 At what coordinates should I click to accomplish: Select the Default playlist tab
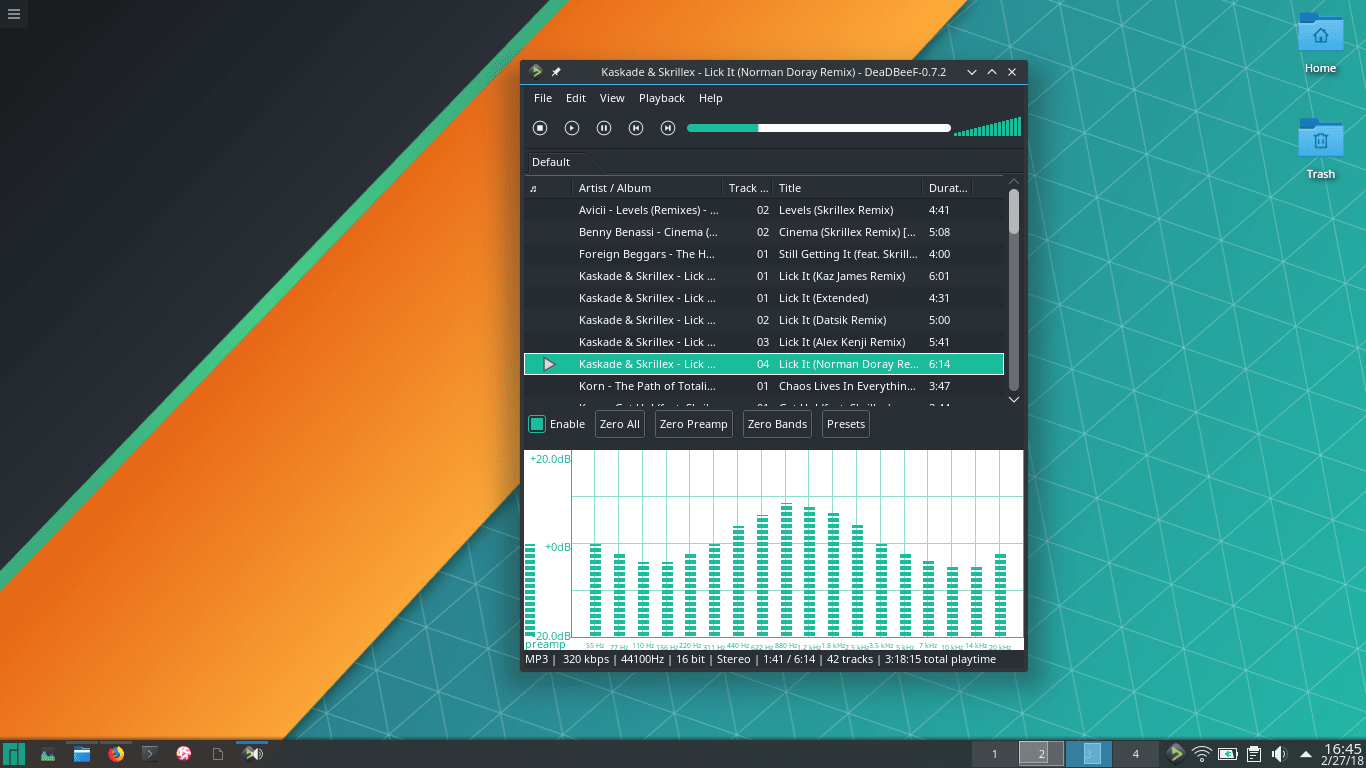tap(551, 162)
